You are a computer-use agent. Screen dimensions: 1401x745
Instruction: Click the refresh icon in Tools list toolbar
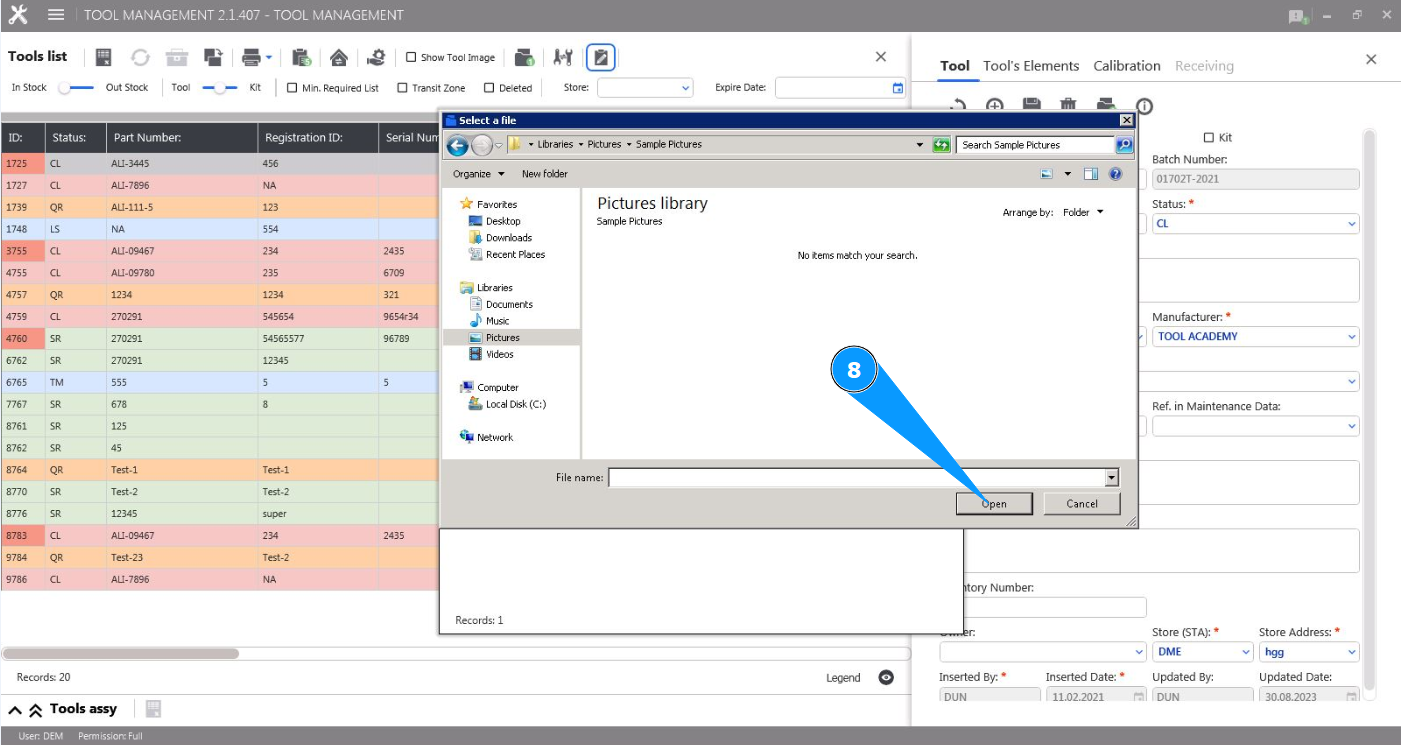pyautogui.click(x=140, y=58)
